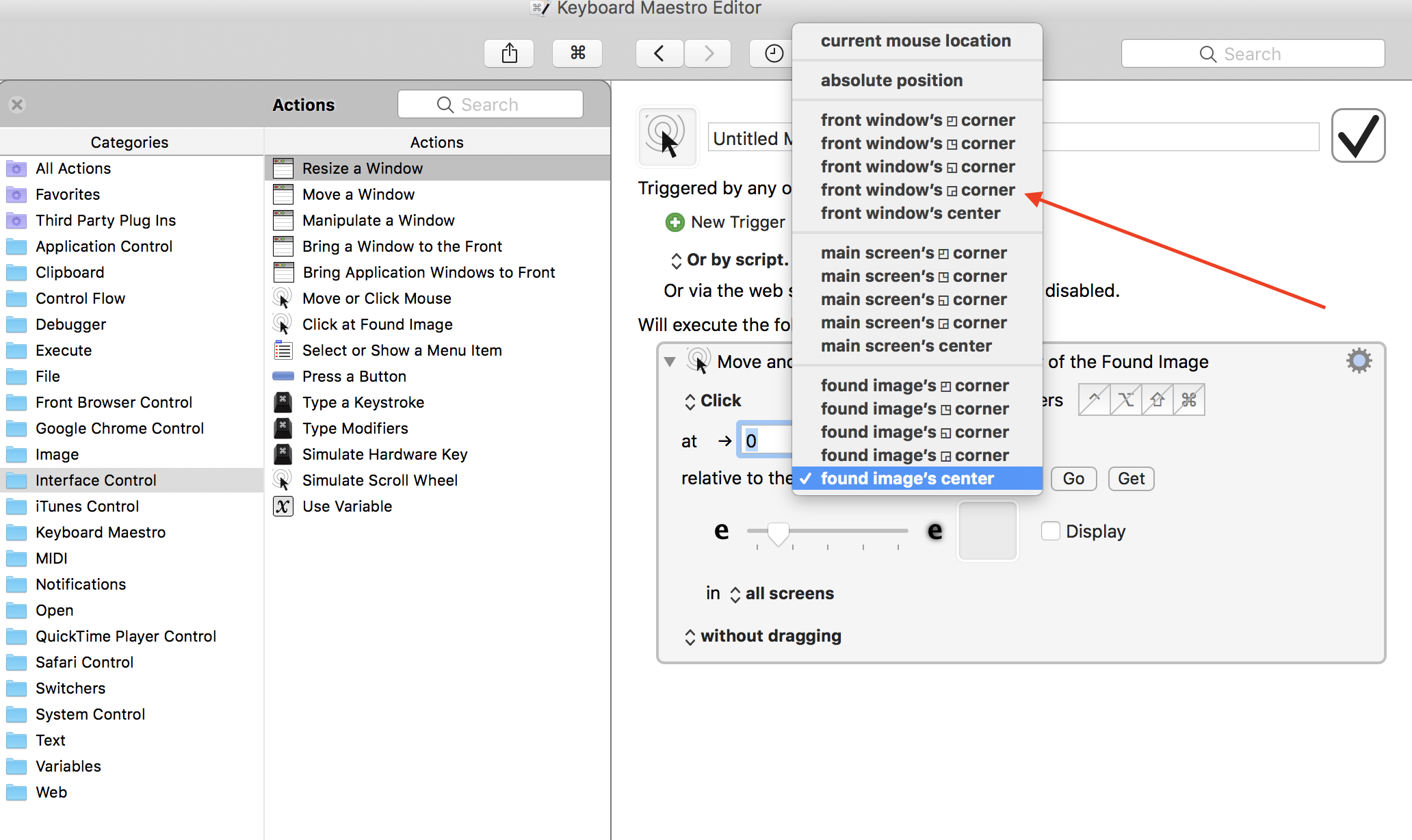Toggle the shift modifier icon
This screenshot has height=840, width=1412.
(x=1158, y=400)
